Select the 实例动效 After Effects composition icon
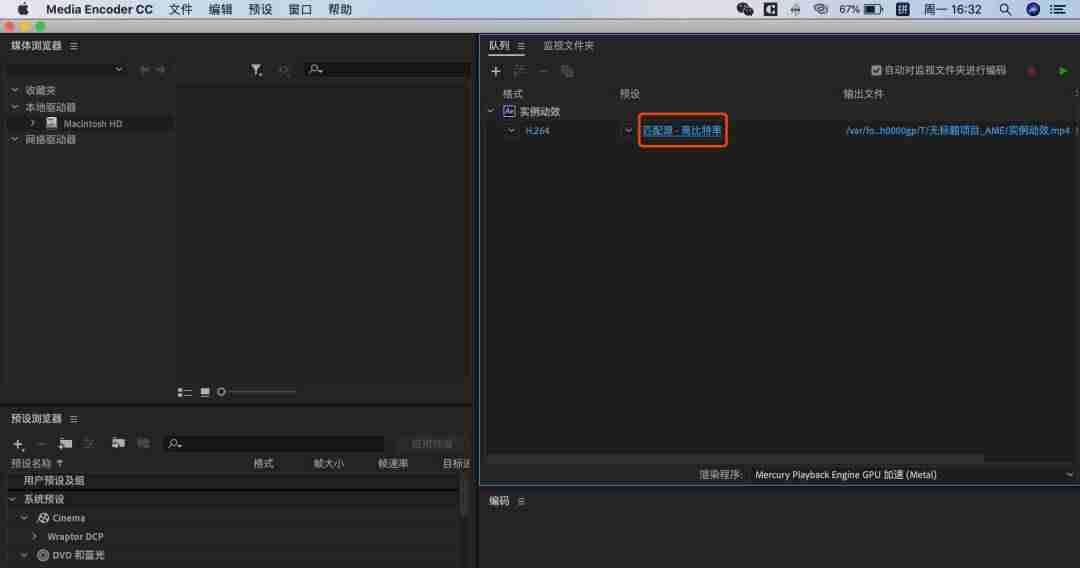 point(509,111)
